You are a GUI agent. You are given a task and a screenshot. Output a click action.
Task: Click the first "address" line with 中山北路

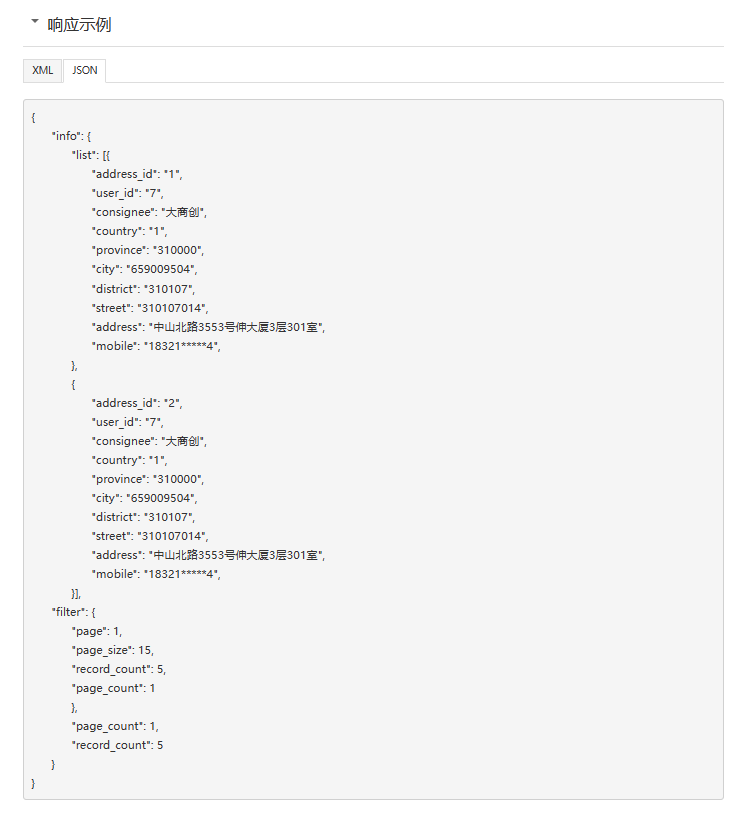tap(208, 327)
